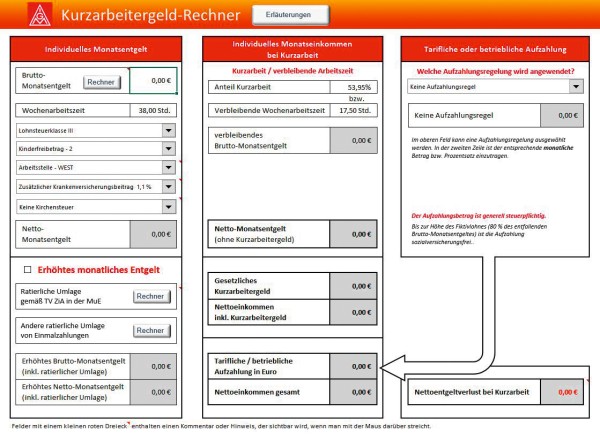Expand the Kinderfreibetrag - 2 dropdown
The height and width of the screenshot is (435, 600).
click(x=168, y=148)
